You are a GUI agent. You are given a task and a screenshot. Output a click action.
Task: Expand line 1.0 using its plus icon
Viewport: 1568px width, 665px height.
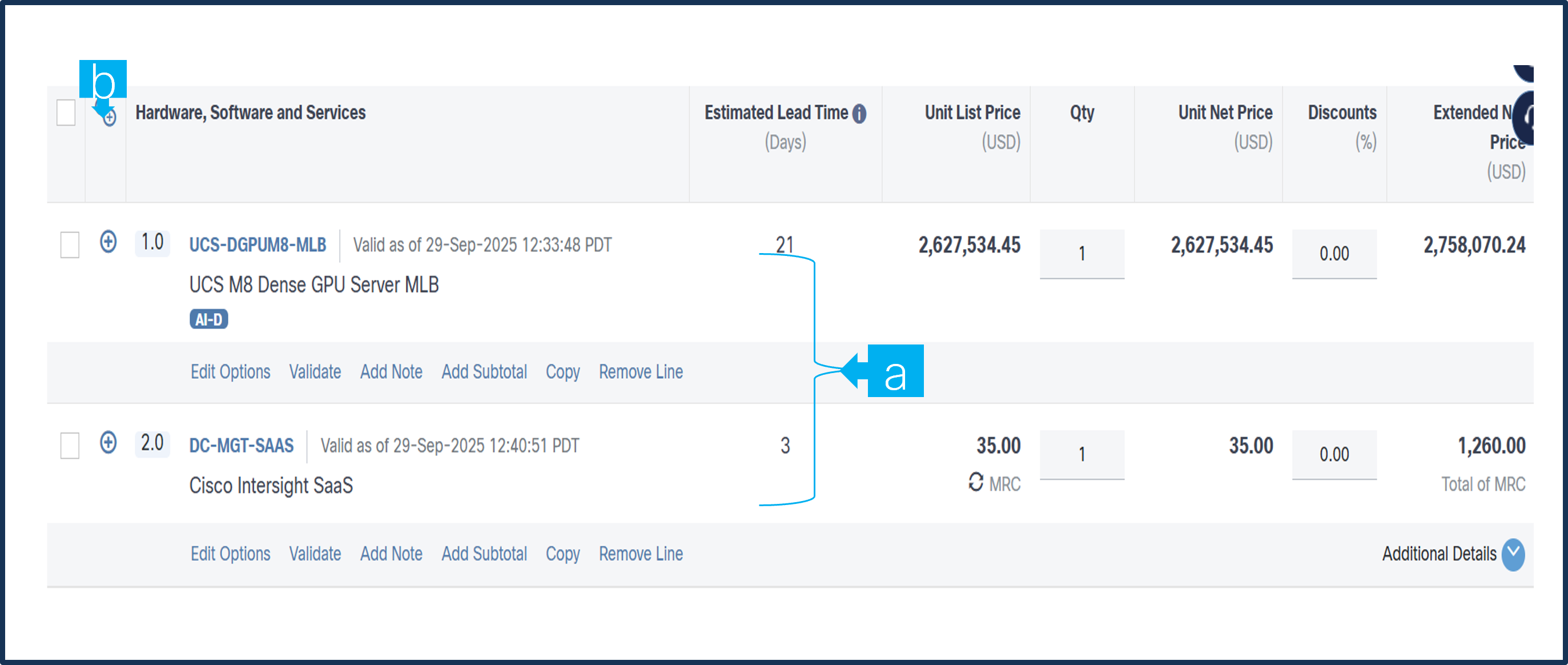[108, 242]
